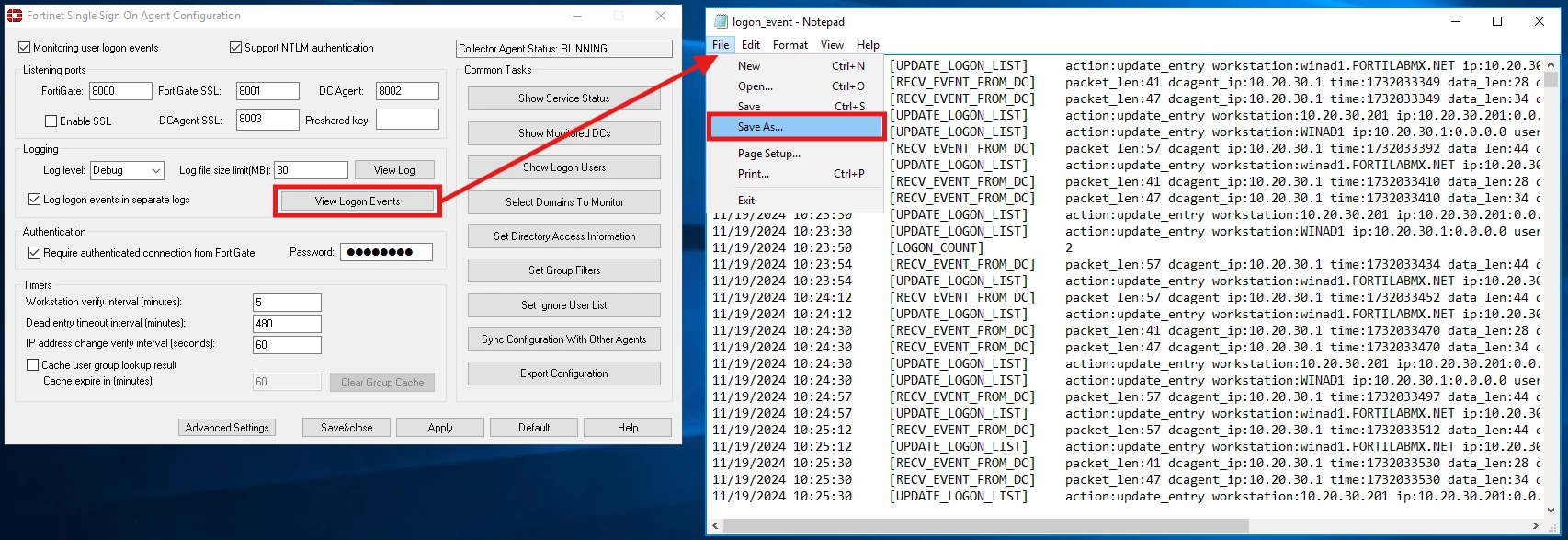Click the 11/19/2024 10:24:57 first timestamp row
Screen dimensions: 1568x540
click(x=782, y=397)
